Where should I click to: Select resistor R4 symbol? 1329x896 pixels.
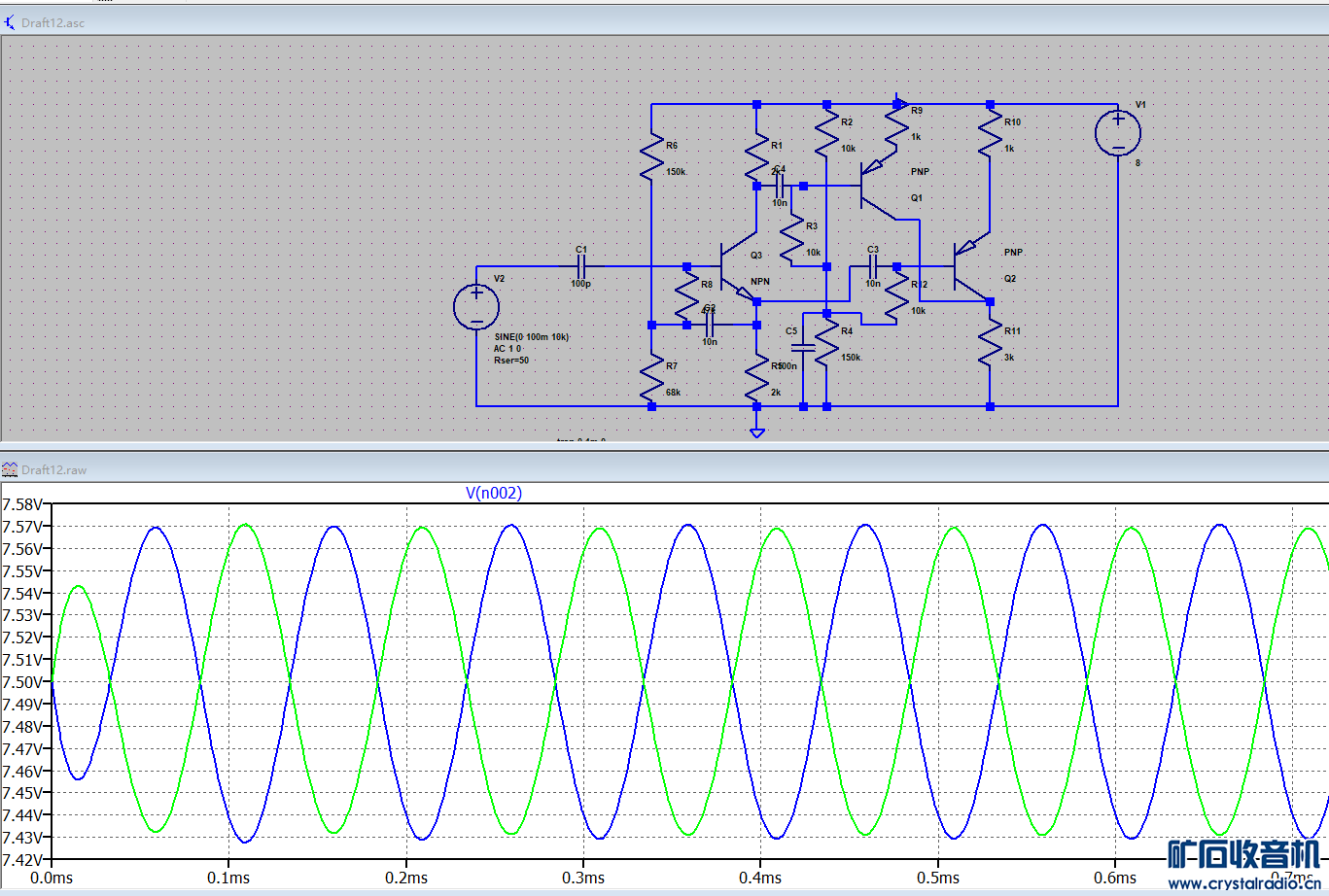(x=826, y=342)
